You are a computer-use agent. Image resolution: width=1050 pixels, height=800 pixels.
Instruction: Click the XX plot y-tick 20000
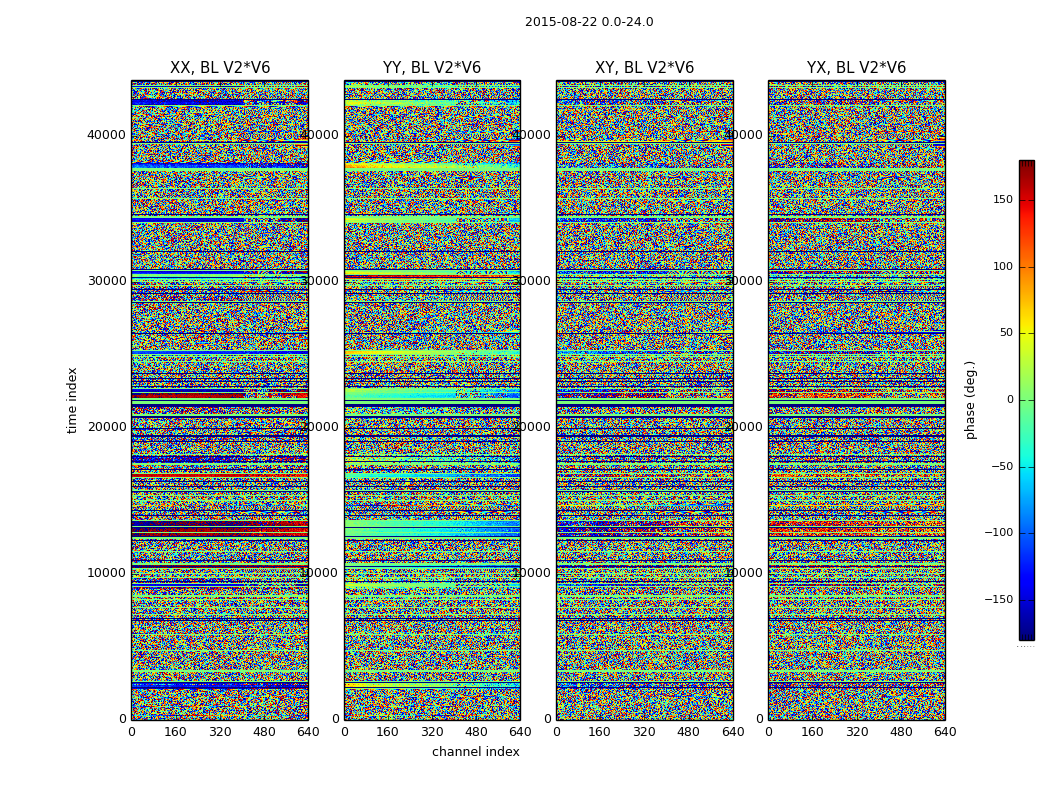106,426
